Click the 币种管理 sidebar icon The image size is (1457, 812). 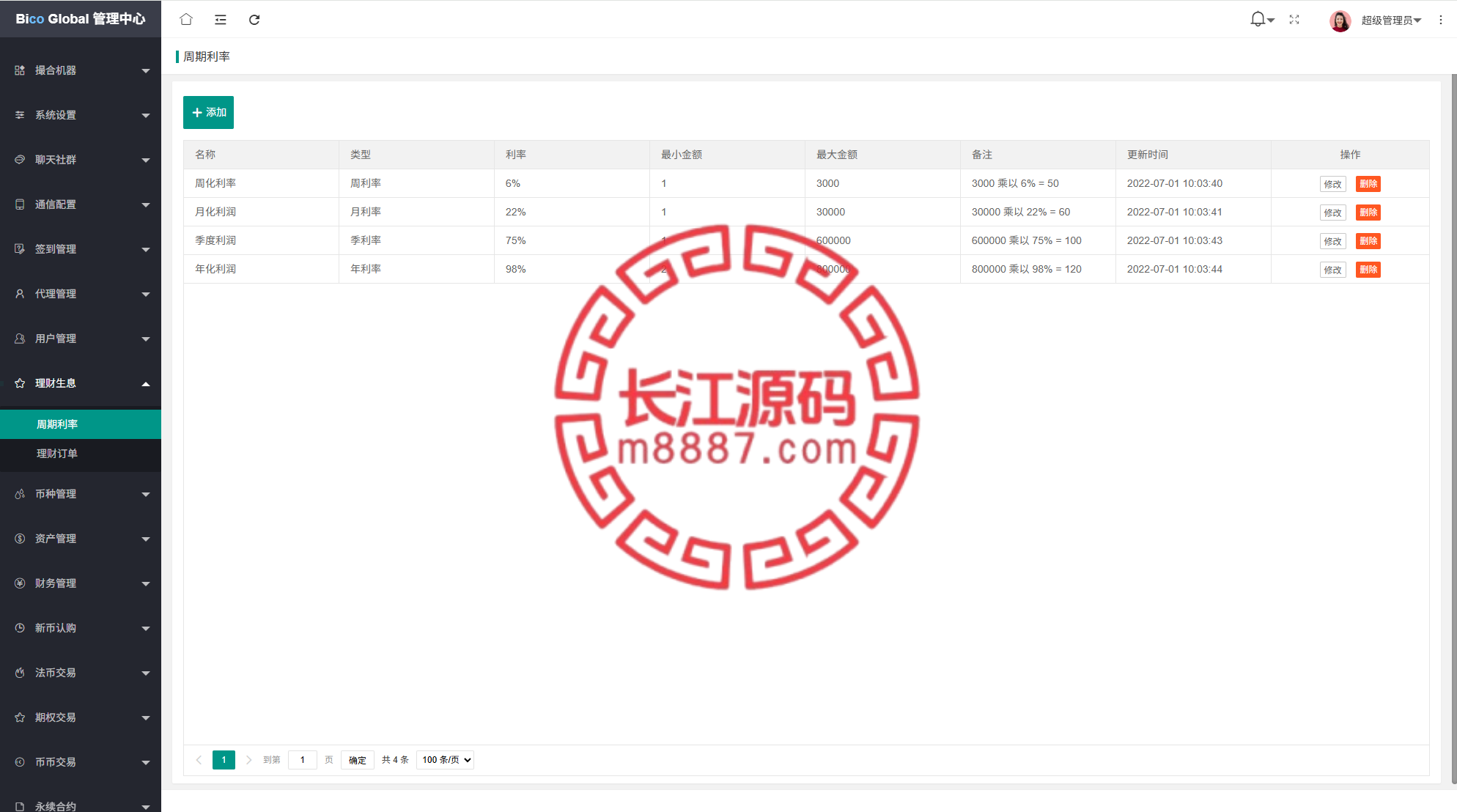(x=20, y=494)
